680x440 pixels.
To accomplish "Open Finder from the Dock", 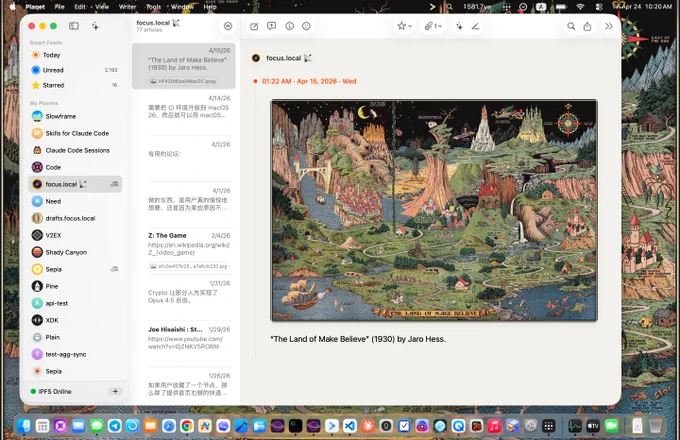I will click(x=24, y=426).
